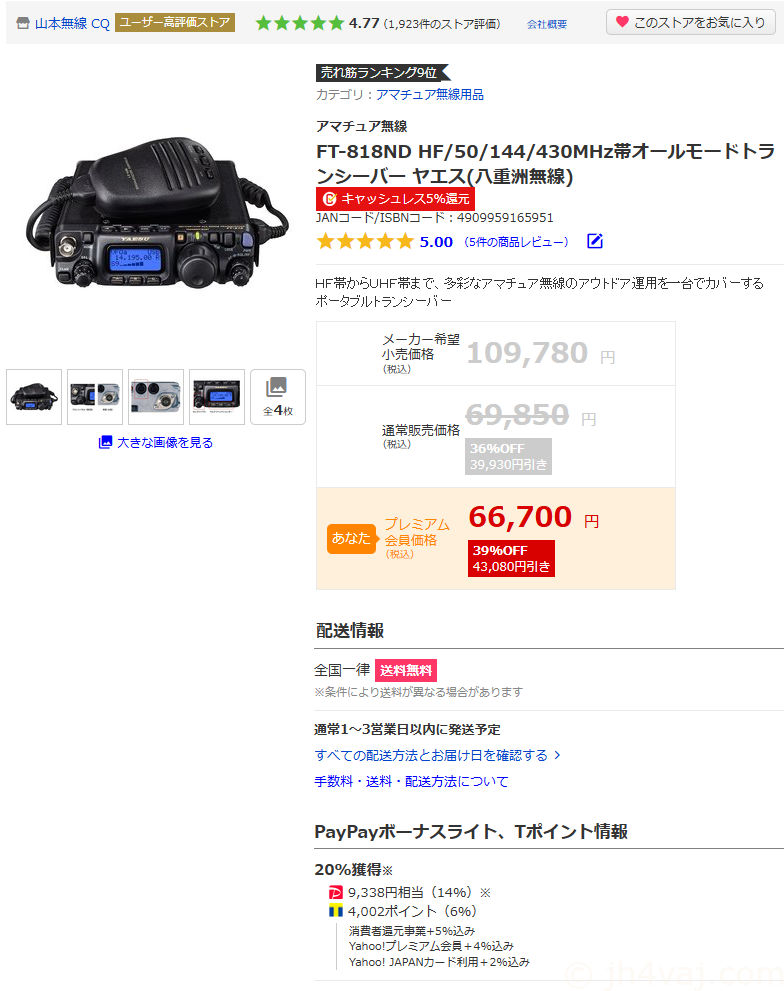The image size is (784, 991).
Task: Click the cashless 5% rebate badge
Action: (x=395, y=198)
